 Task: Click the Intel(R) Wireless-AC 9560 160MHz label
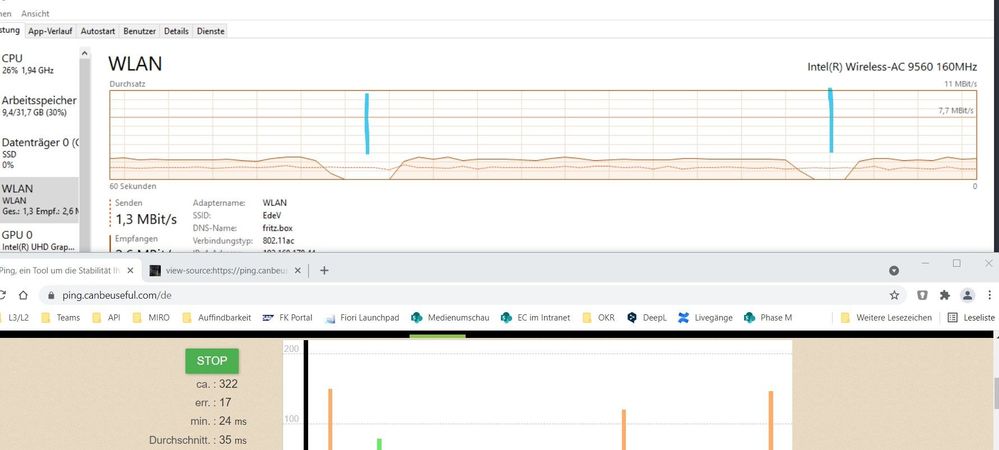(891, 67)
